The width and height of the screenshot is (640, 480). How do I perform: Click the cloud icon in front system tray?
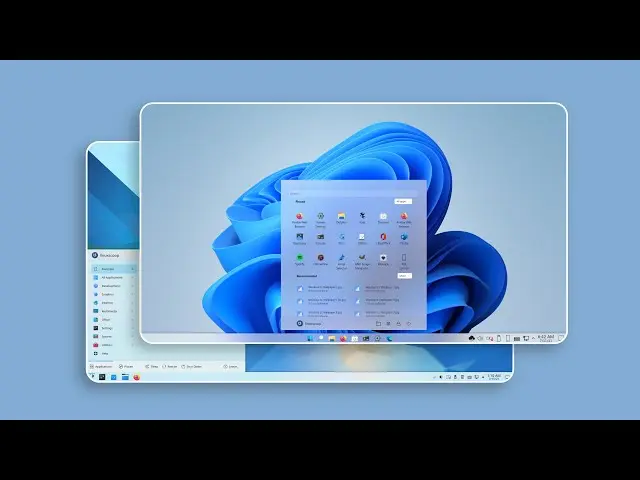click(471, 338)
